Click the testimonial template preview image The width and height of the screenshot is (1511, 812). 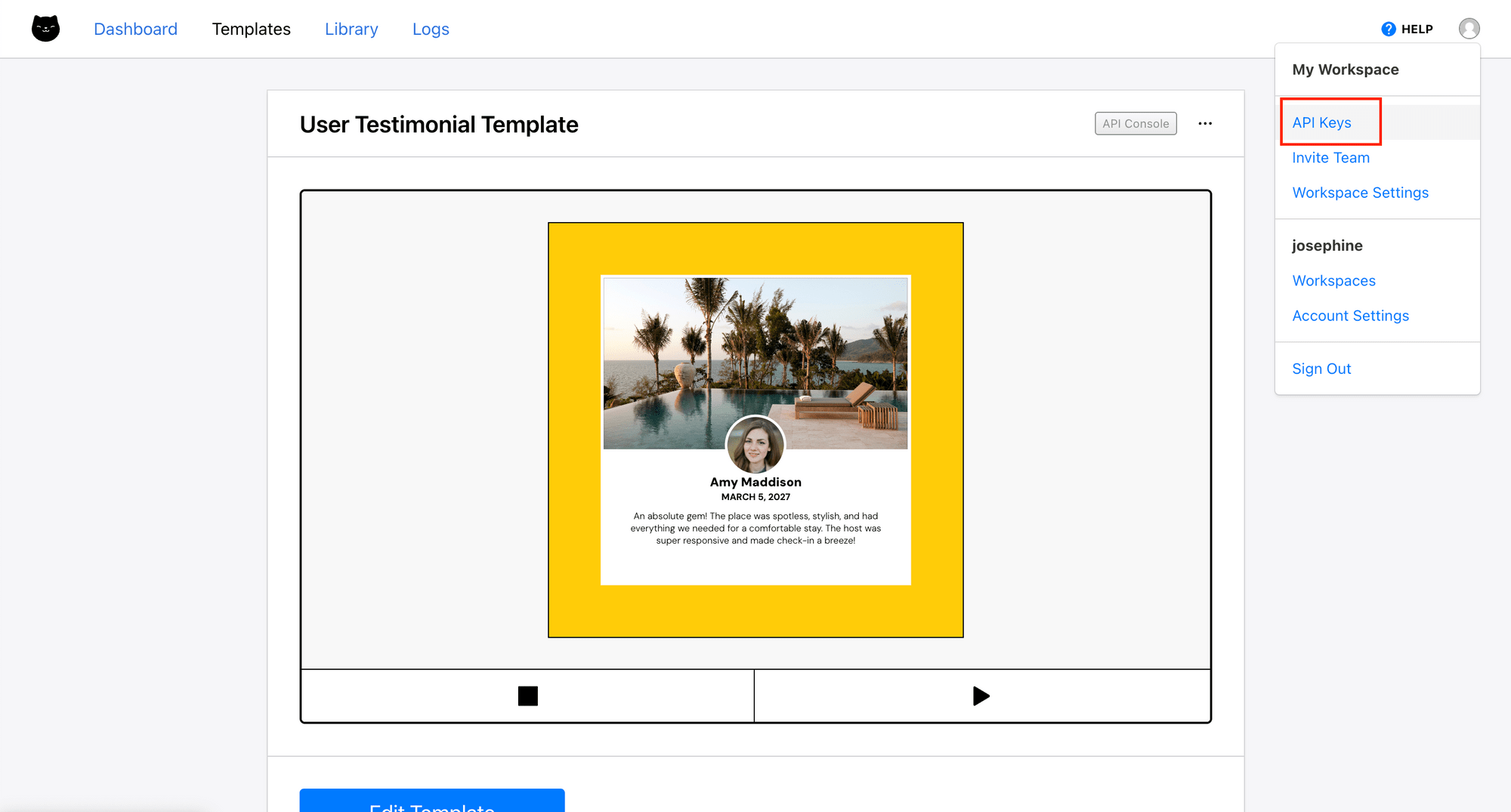pos(755,430)
